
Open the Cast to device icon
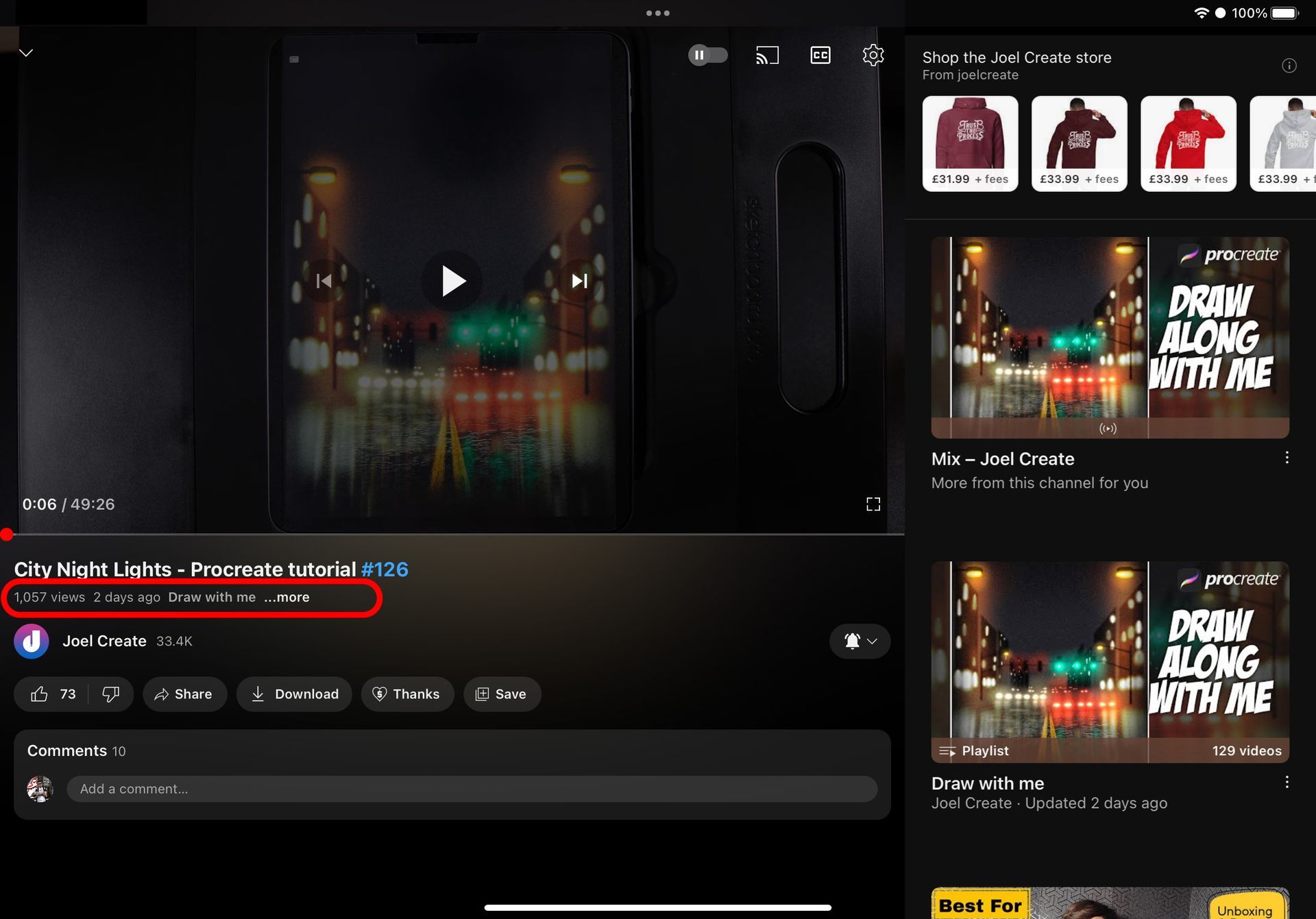767,55
